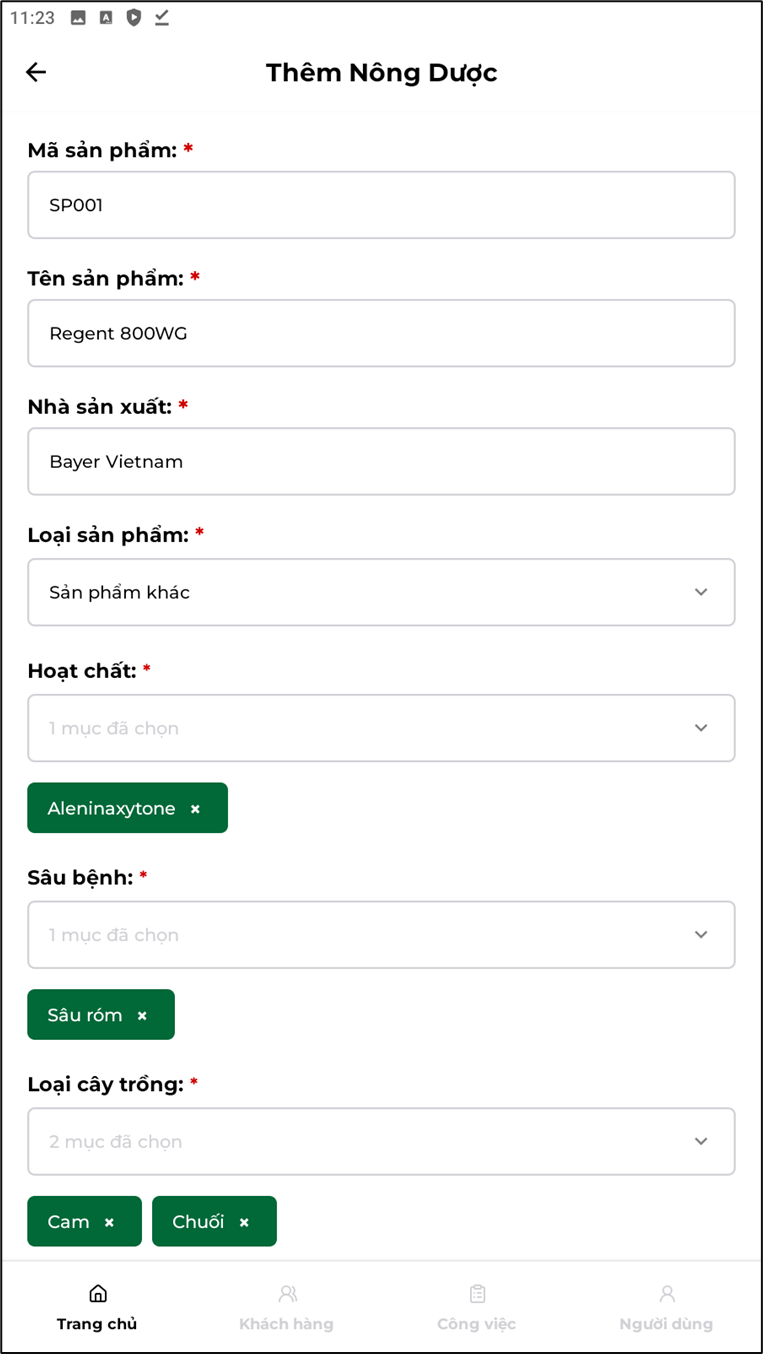Expand the Hoạt chất dropdown
763x1354 pixels.
point(381,728)
